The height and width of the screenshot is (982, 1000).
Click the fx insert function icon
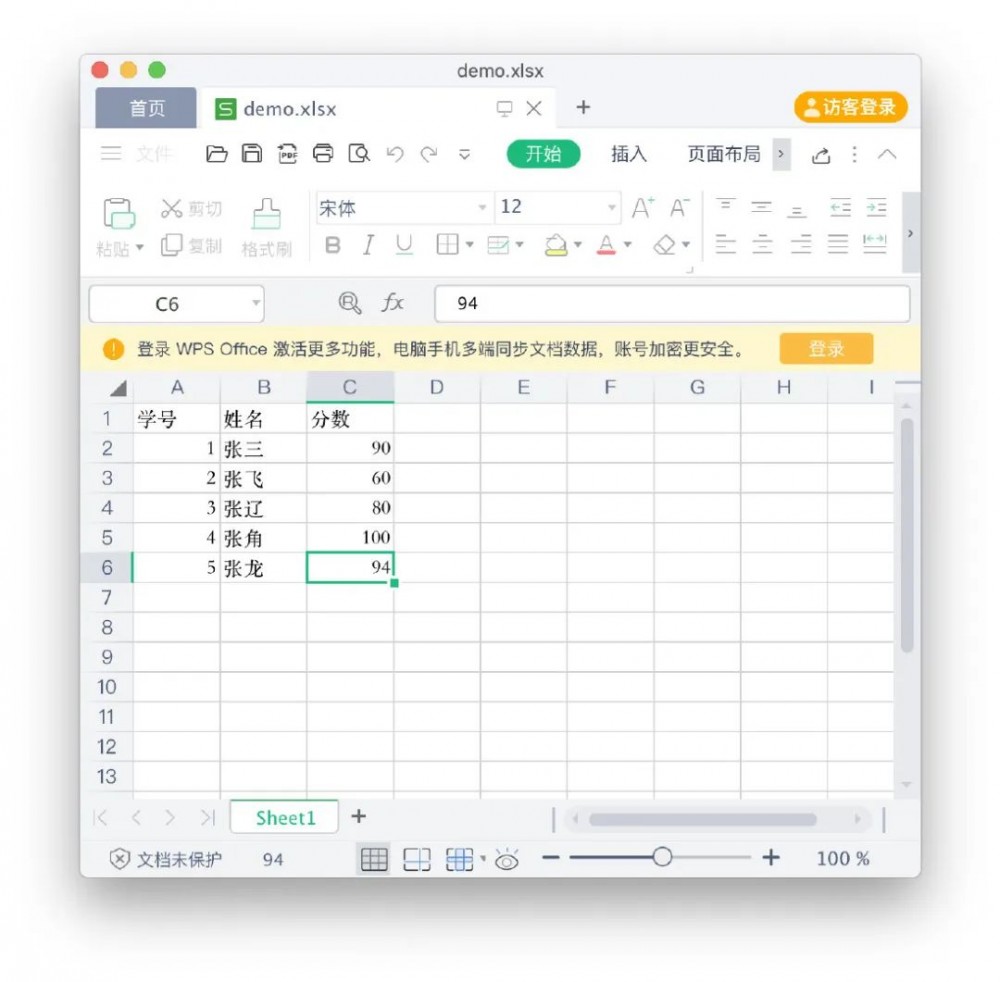(x=391, y=303)
